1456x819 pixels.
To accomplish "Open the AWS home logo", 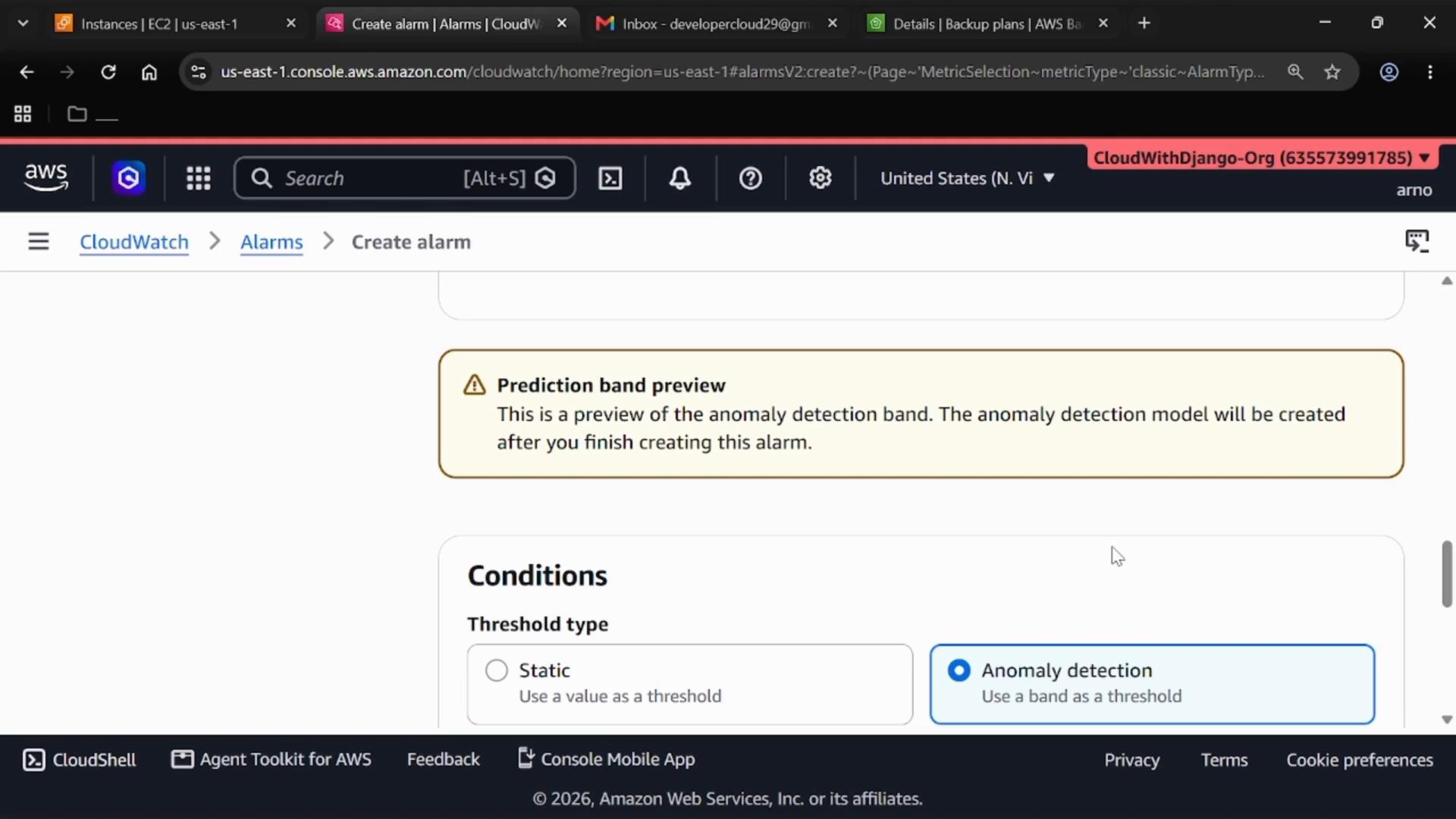I will (46, 177).
